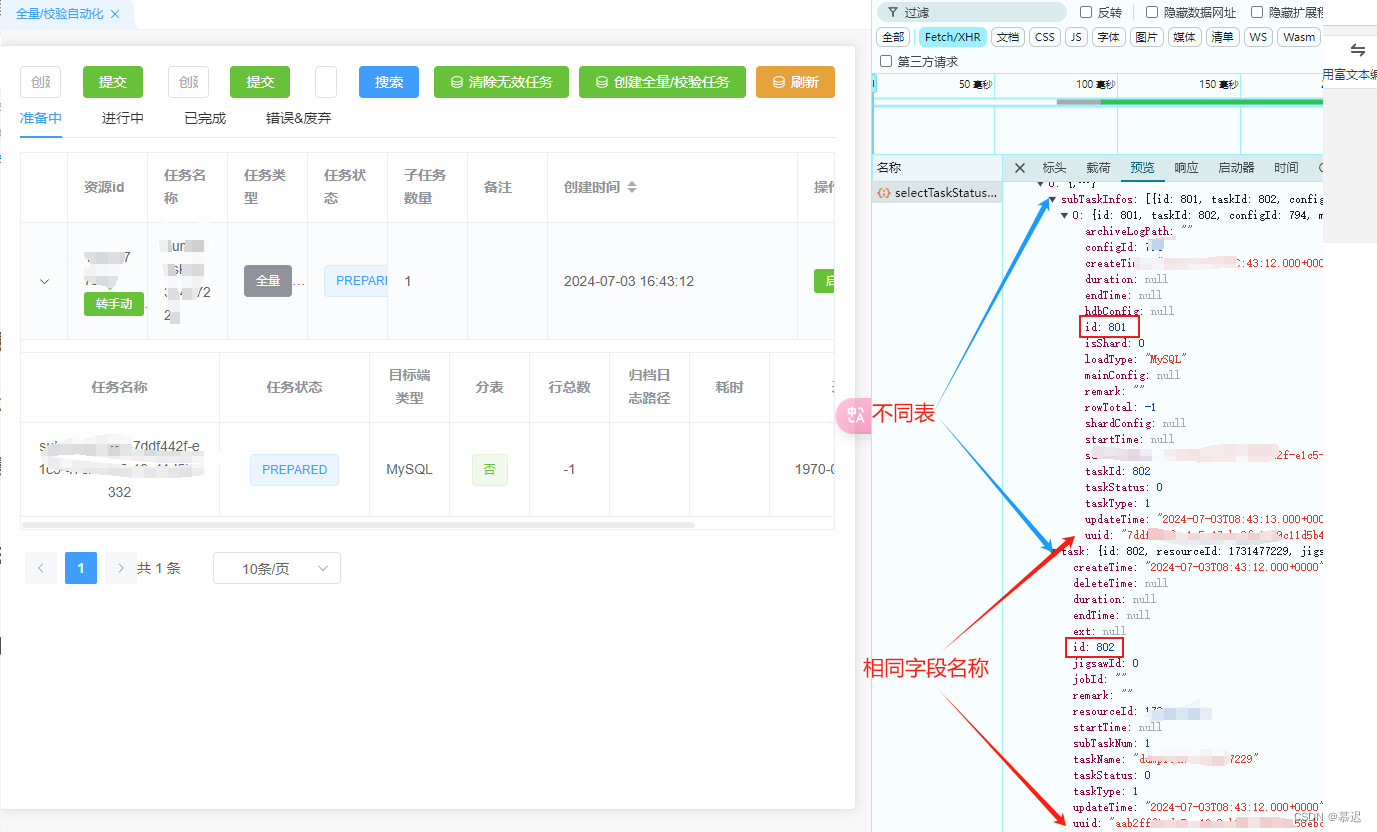This screenshot has width=1377, height=832.
Task: Click the 清除无效任务 button
Action: pyautogui.click(x=501, y=82)
